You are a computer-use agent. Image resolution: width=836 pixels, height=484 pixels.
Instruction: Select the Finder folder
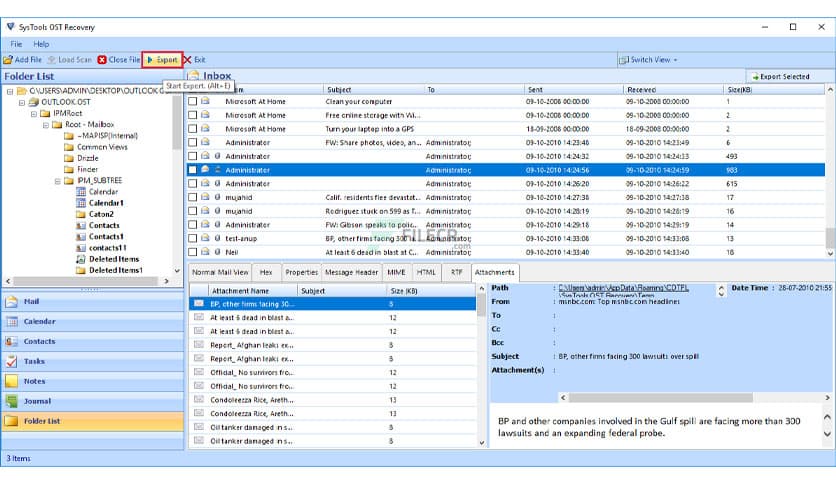[87, 170]
